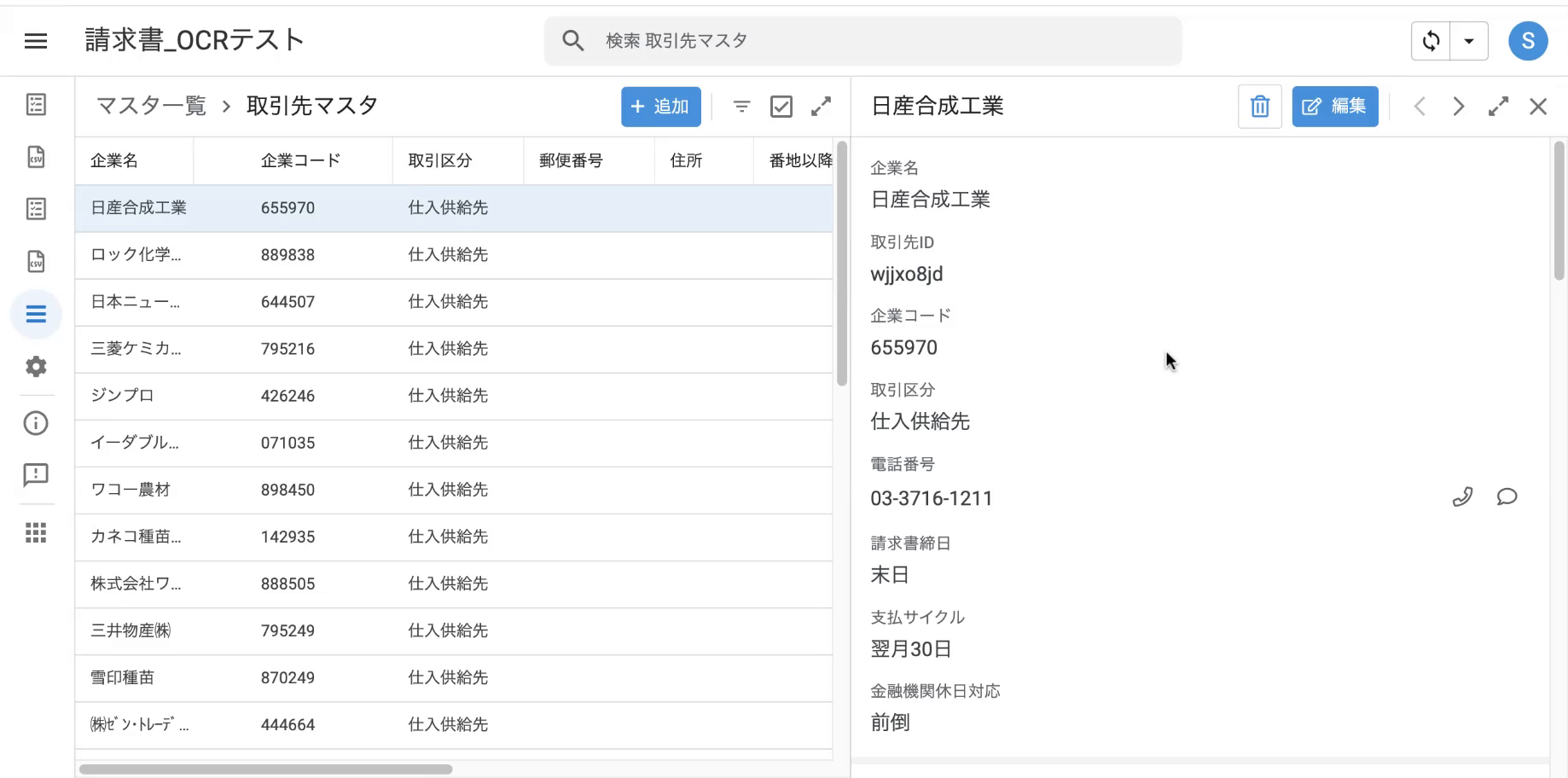Click the 支払サイクル value 翌月30日

(911, 649)
